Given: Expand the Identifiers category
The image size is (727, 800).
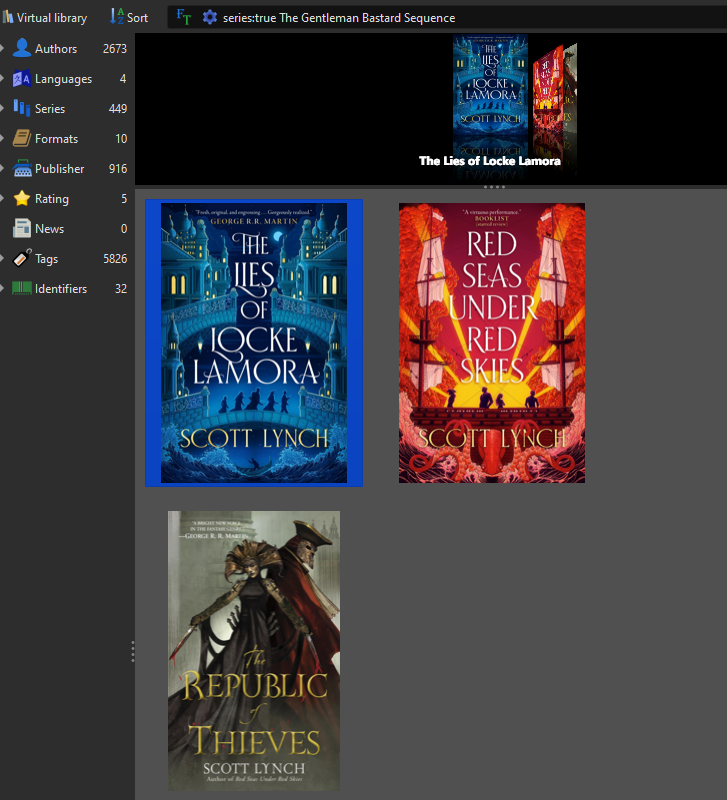Looking at the screenshot, I should coord(3,289).
